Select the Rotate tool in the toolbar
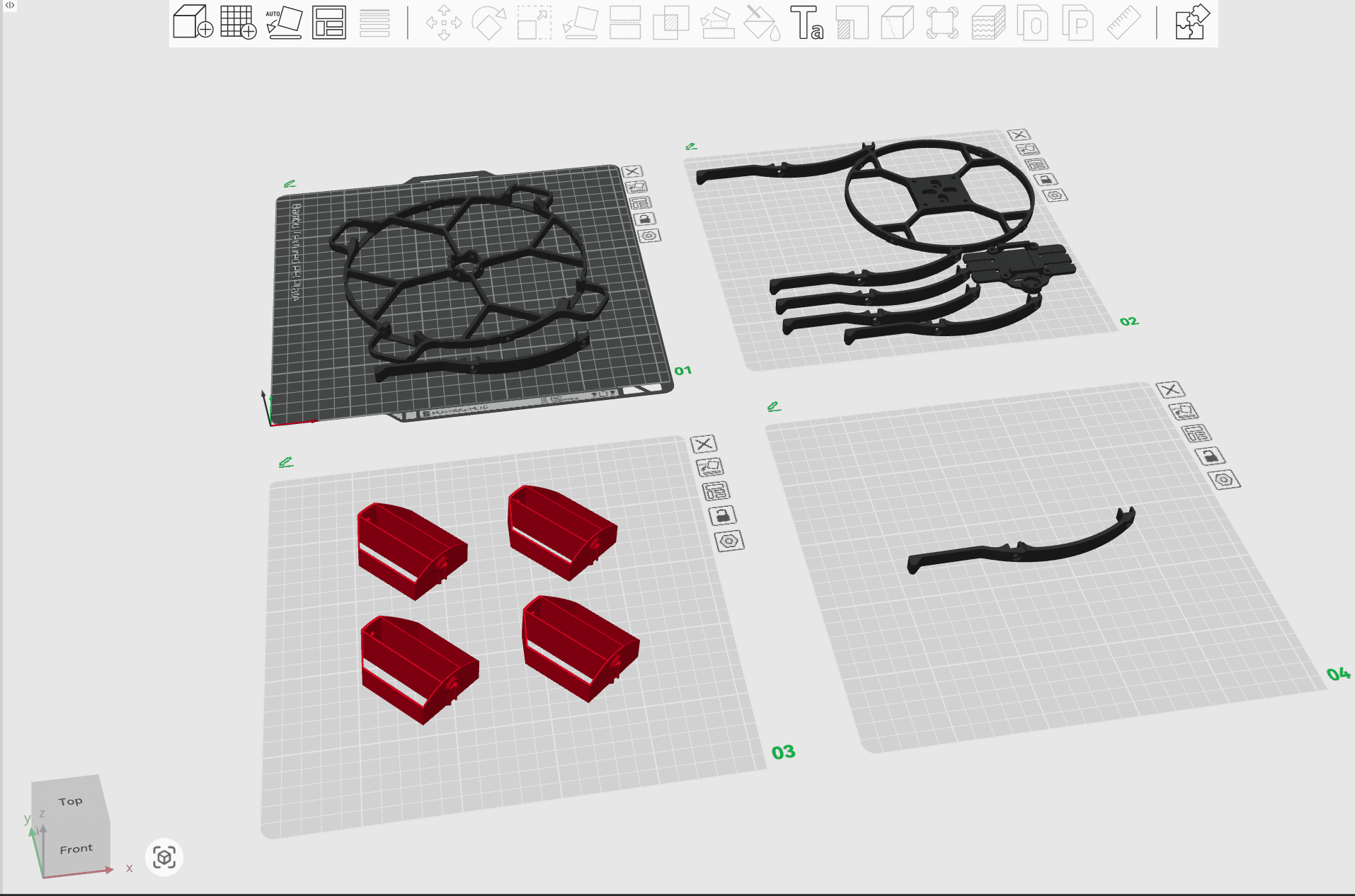 tap(489, 22)
